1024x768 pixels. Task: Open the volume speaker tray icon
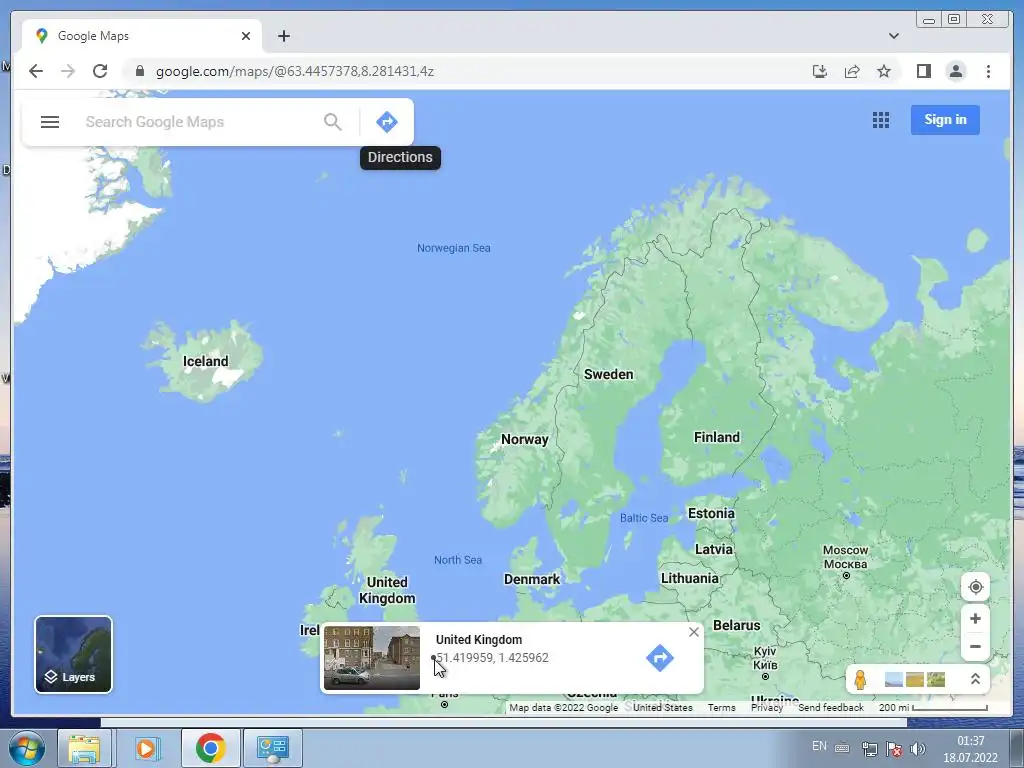(x=918, y=749)
